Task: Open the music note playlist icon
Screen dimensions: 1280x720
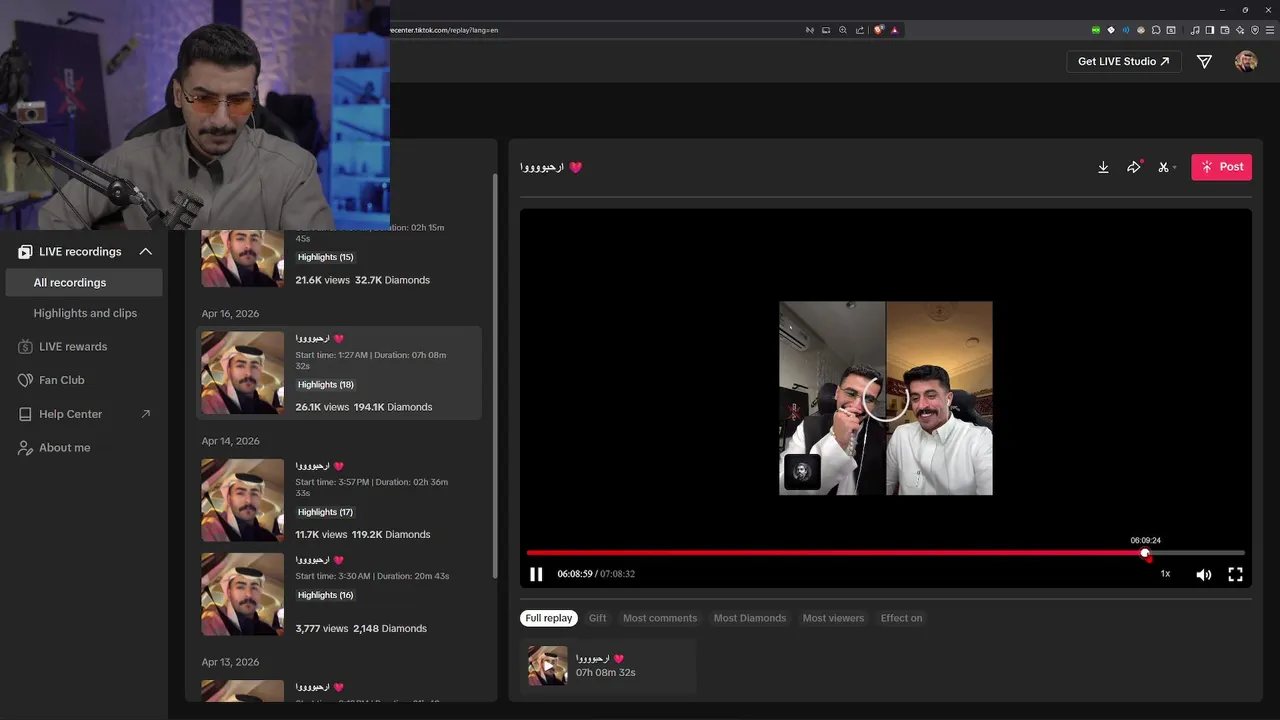Action: point(1195,30)
